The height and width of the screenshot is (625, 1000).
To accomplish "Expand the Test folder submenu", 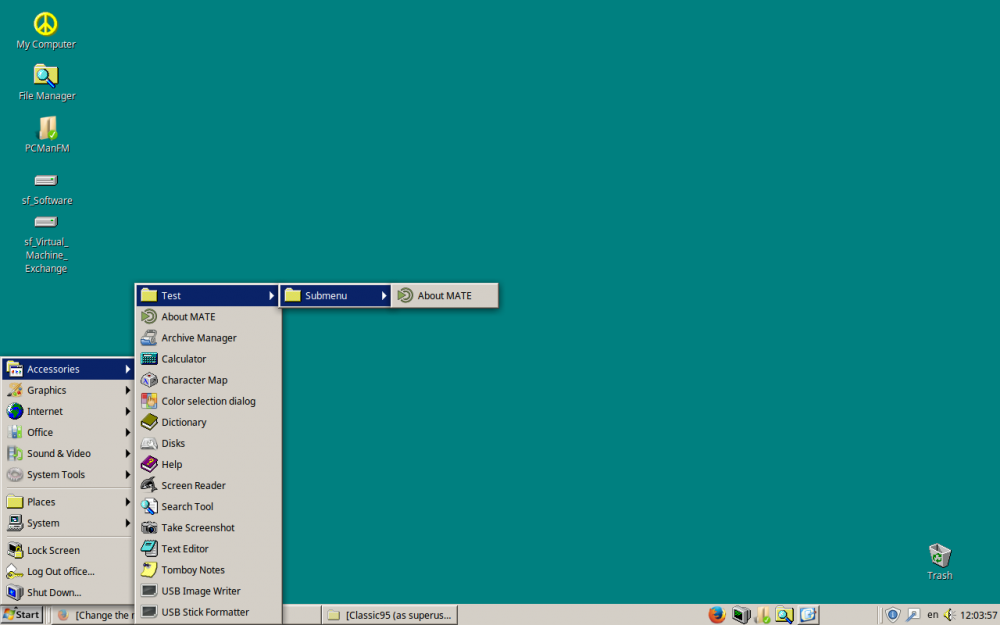I will tap(208, 295).
